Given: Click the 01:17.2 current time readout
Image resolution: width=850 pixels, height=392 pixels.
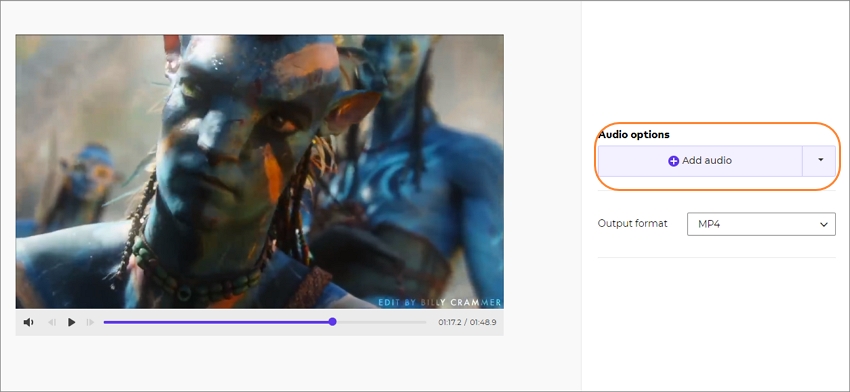Looking at the screenshot, I should point(449,322).
